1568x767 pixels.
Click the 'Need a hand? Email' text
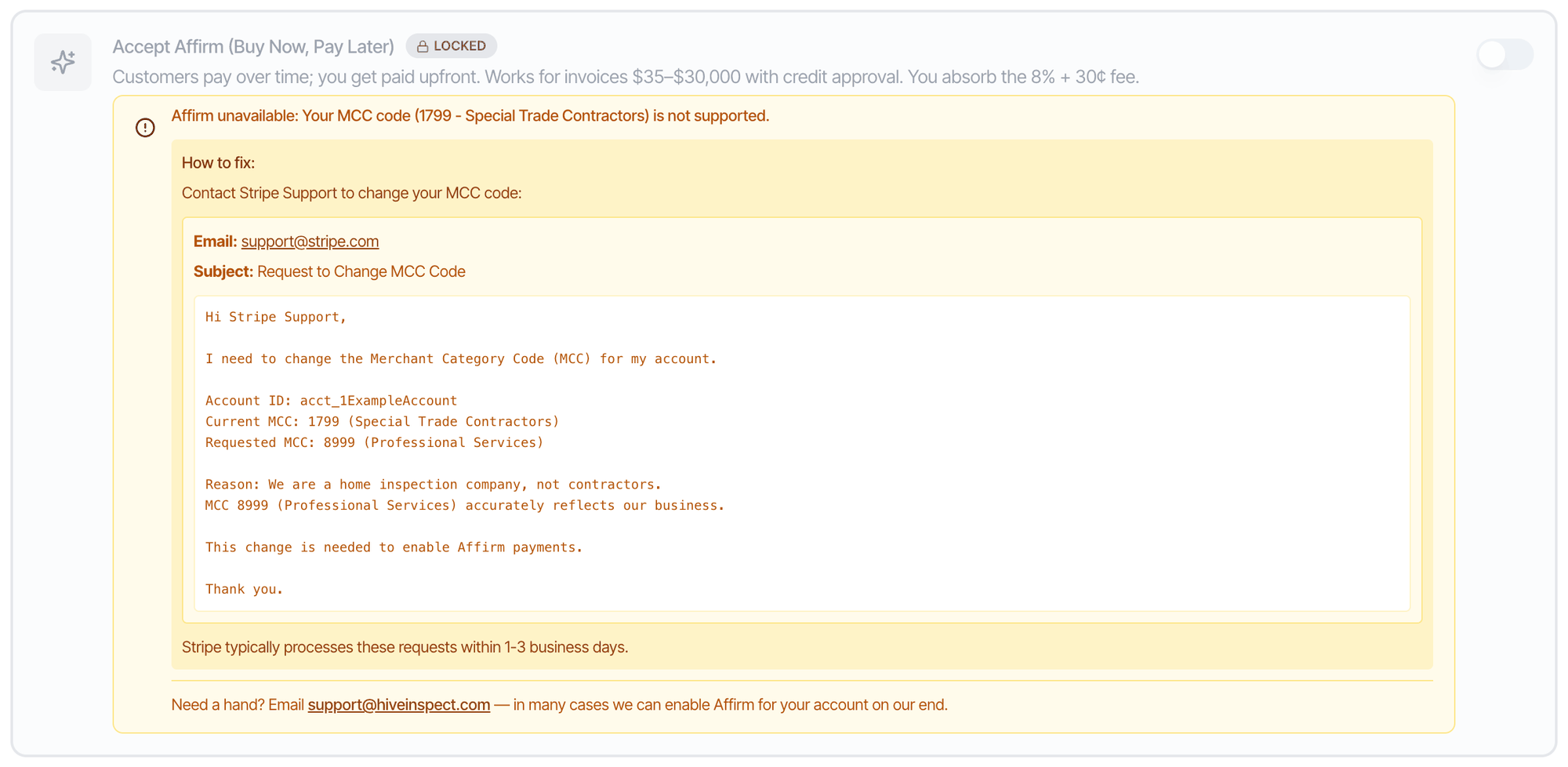coord(238,705)
